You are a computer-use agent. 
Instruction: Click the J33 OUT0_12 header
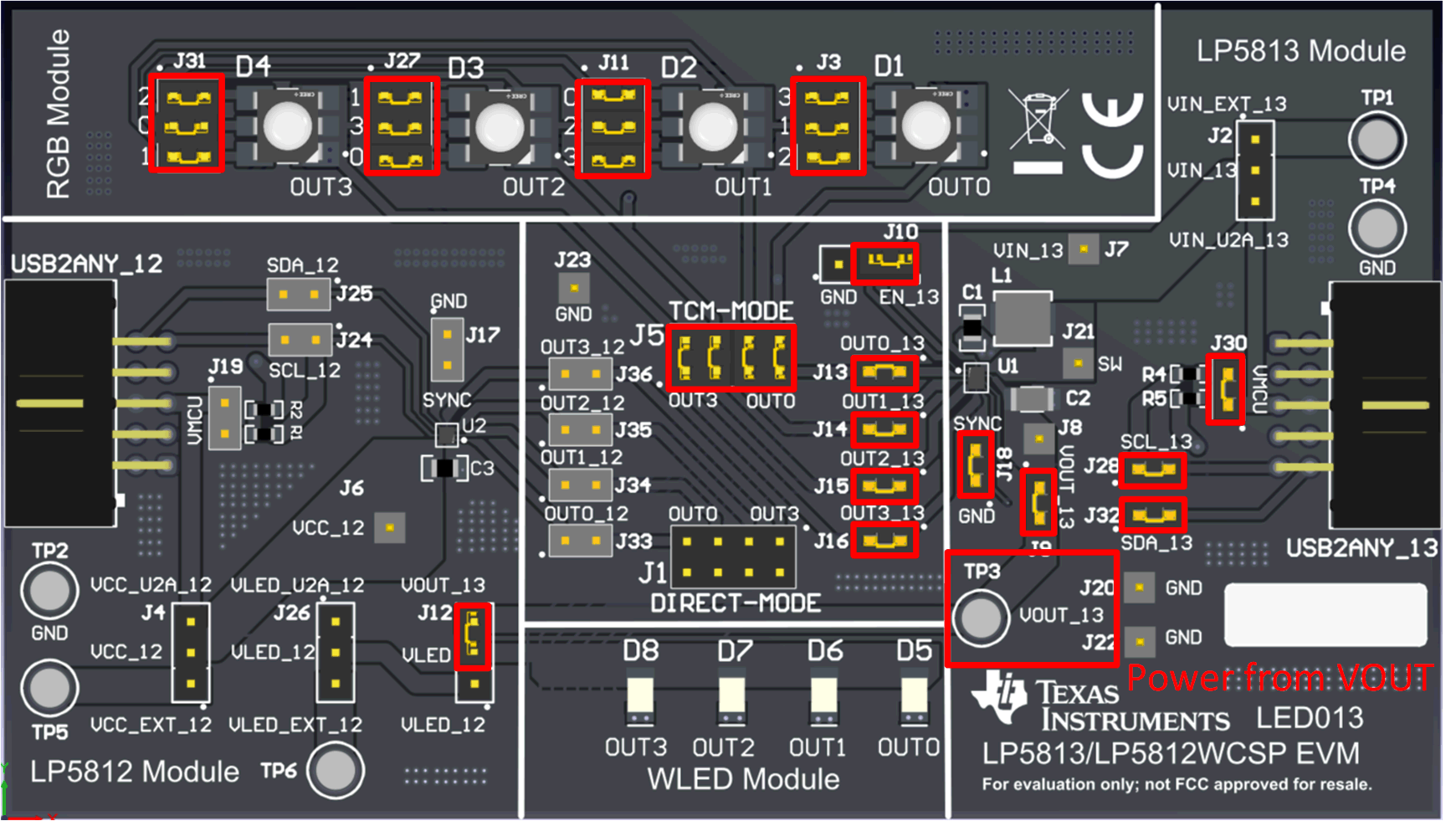(x=580, y=541)
